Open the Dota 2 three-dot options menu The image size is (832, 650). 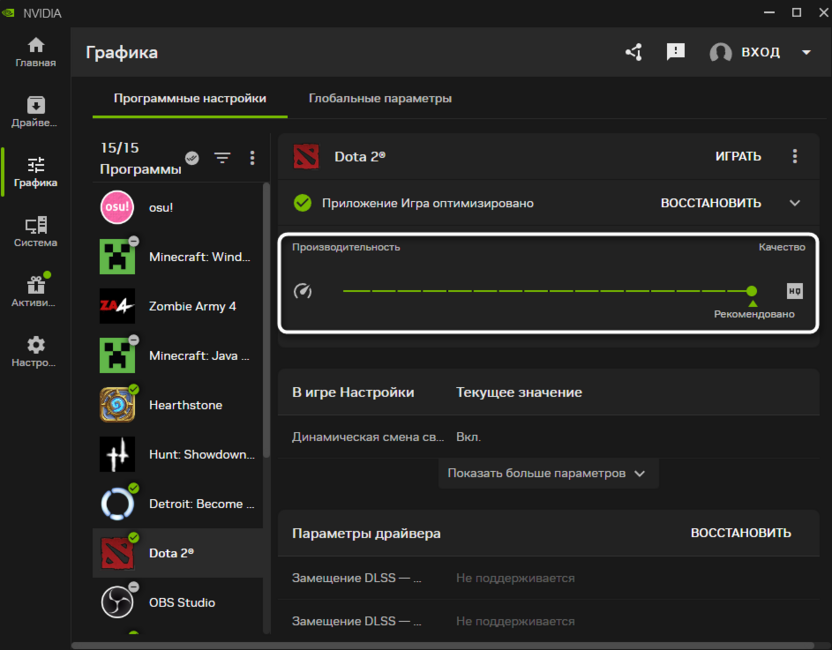[x=794, y=156]
